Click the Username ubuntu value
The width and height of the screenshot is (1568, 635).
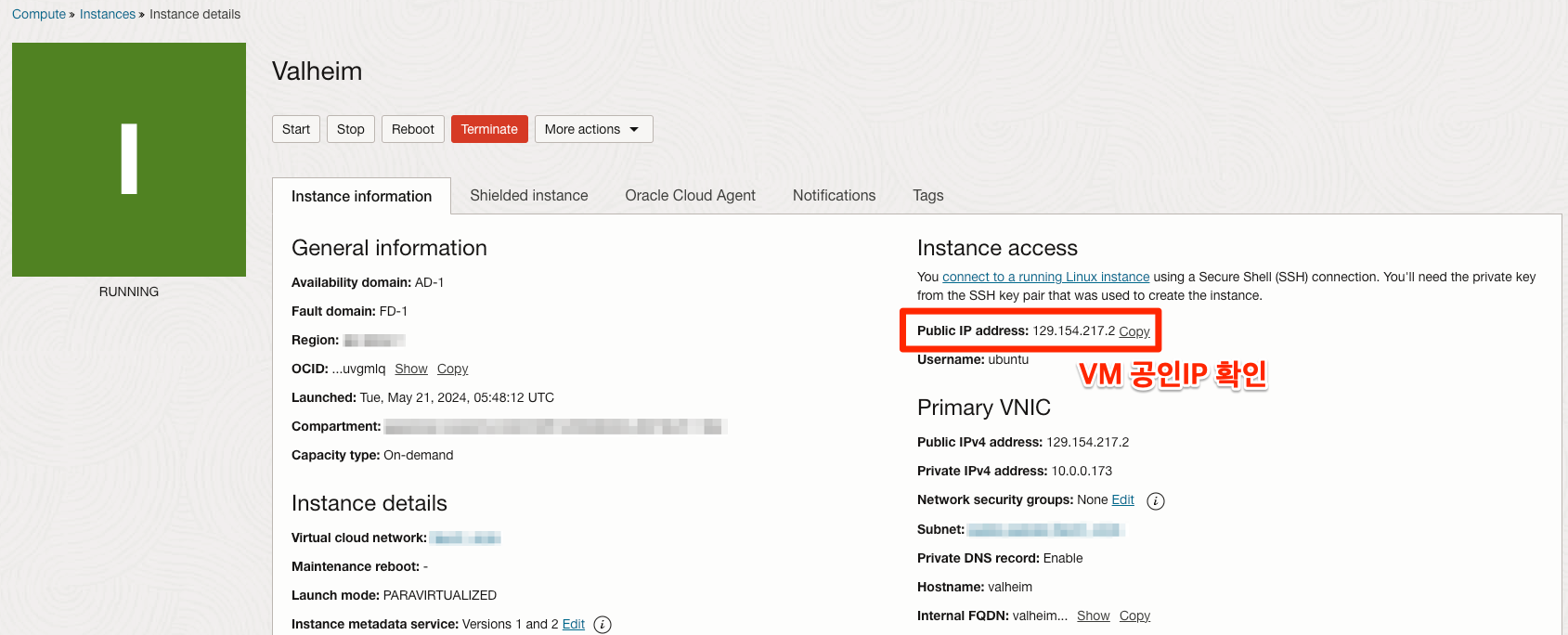1008,359
